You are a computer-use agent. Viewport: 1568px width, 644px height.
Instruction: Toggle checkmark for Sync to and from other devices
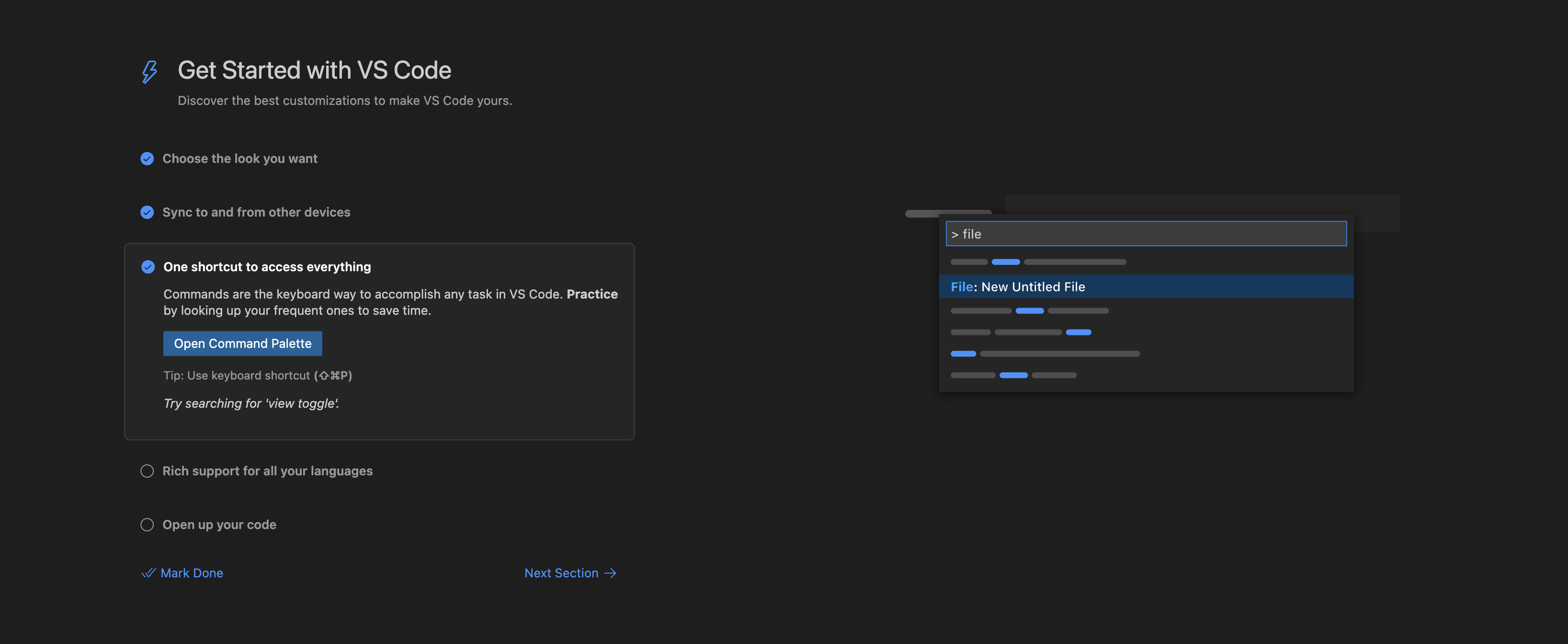tap(148, 213)
